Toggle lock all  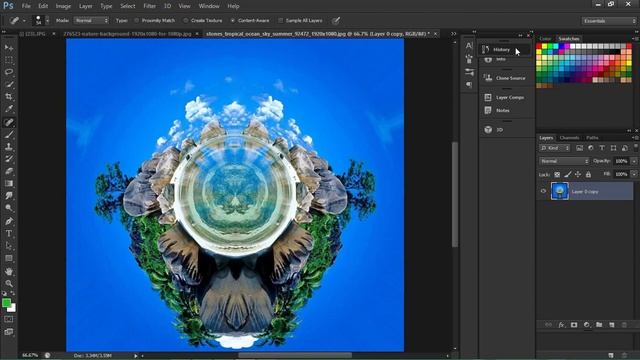click(588, 174)
